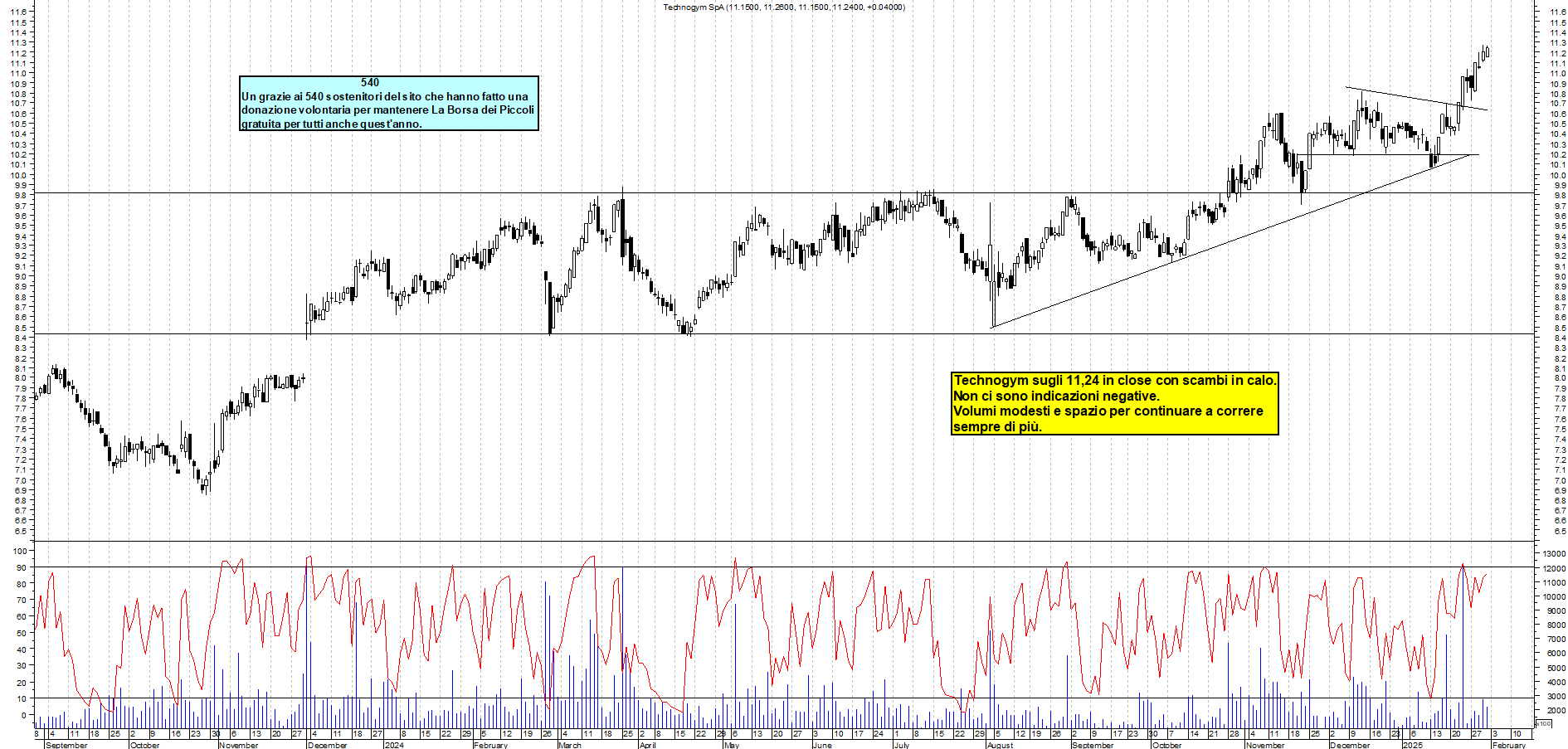
Task: Click '10.2' on the right price axis
Action: coord(1557,155)
